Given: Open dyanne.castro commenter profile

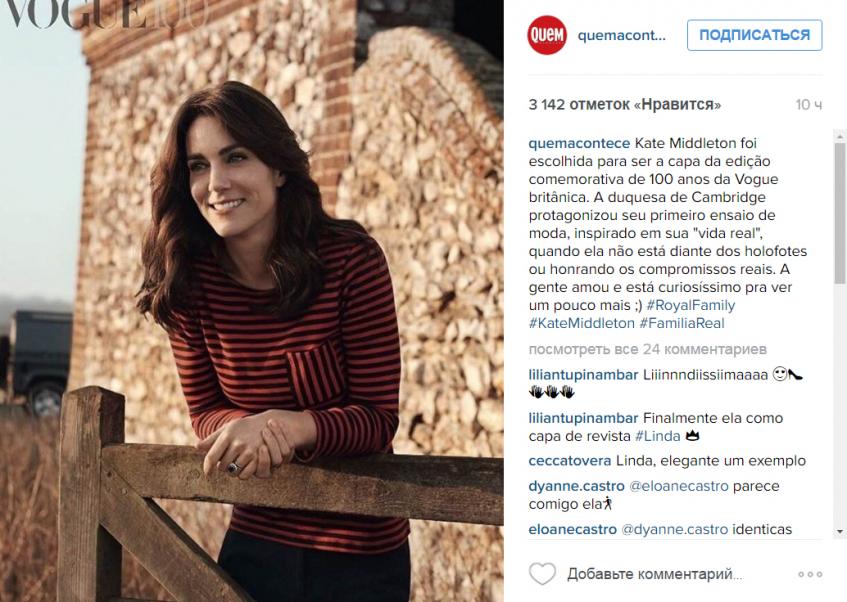Looking at the screenshot, I should 576,486.
